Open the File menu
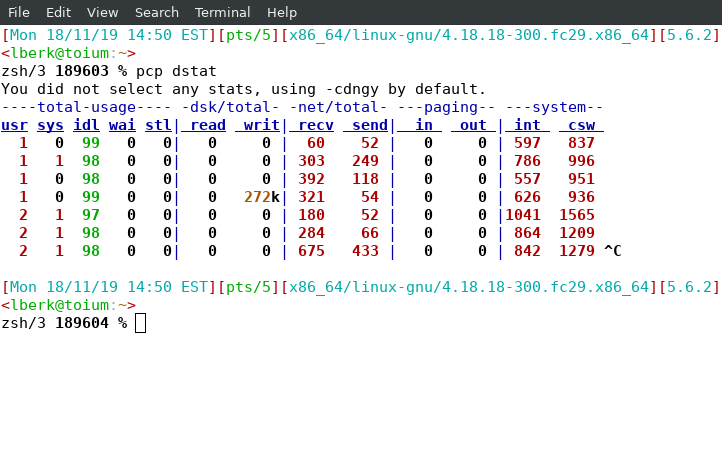Screen dimensions: 722x459 18,12
